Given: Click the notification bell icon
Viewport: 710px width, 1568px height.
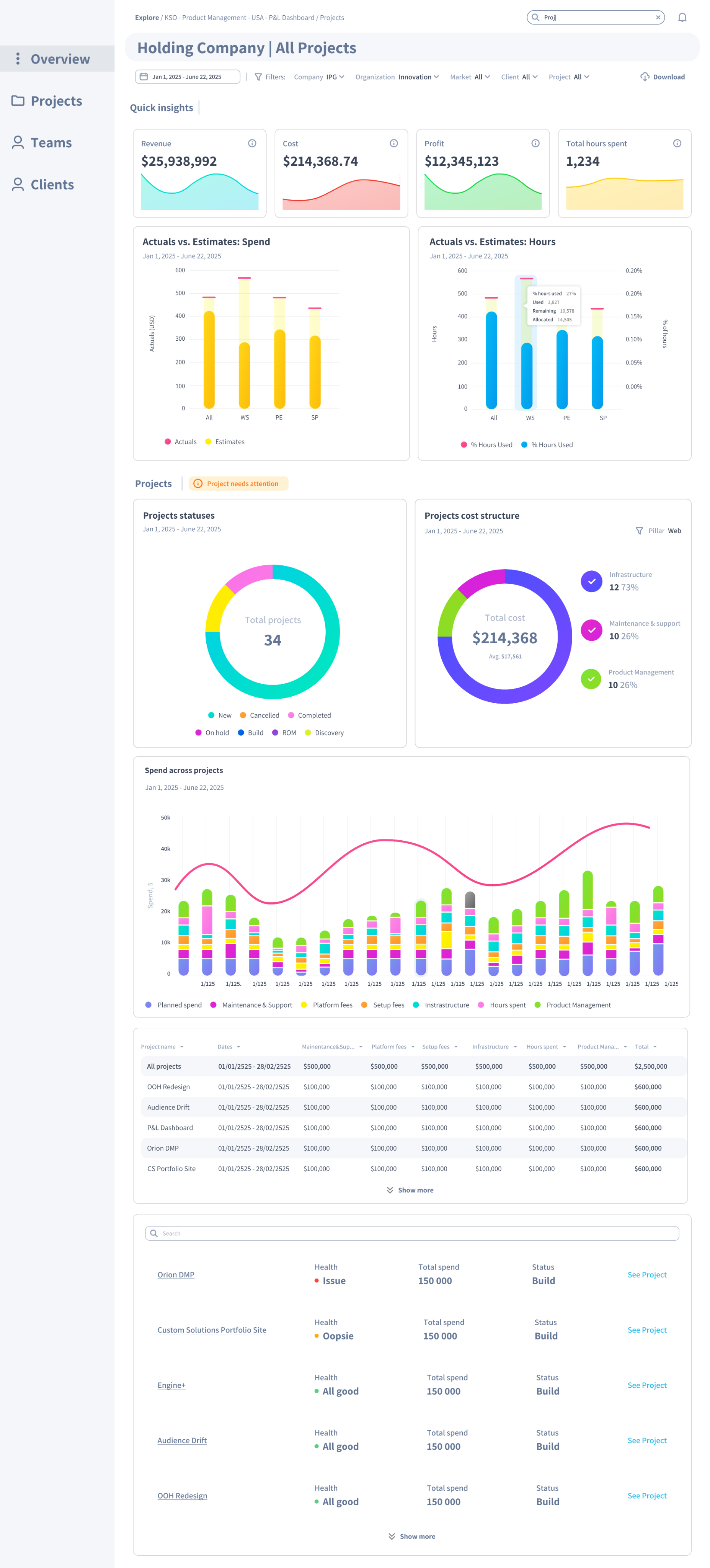Looking at the screenshot, I should 682,18.
